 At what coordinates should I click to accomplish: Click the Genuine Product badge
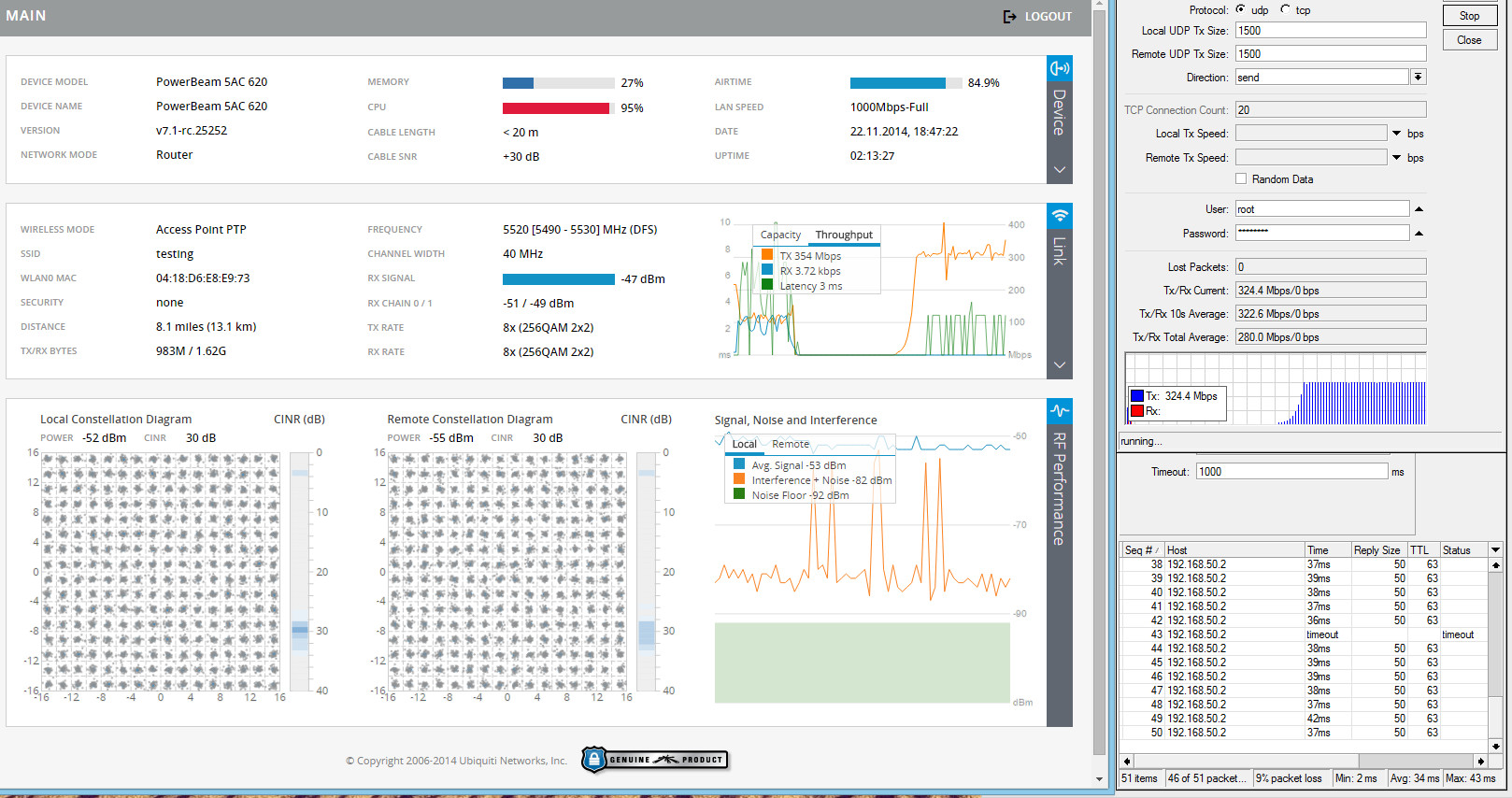(654, 760)
